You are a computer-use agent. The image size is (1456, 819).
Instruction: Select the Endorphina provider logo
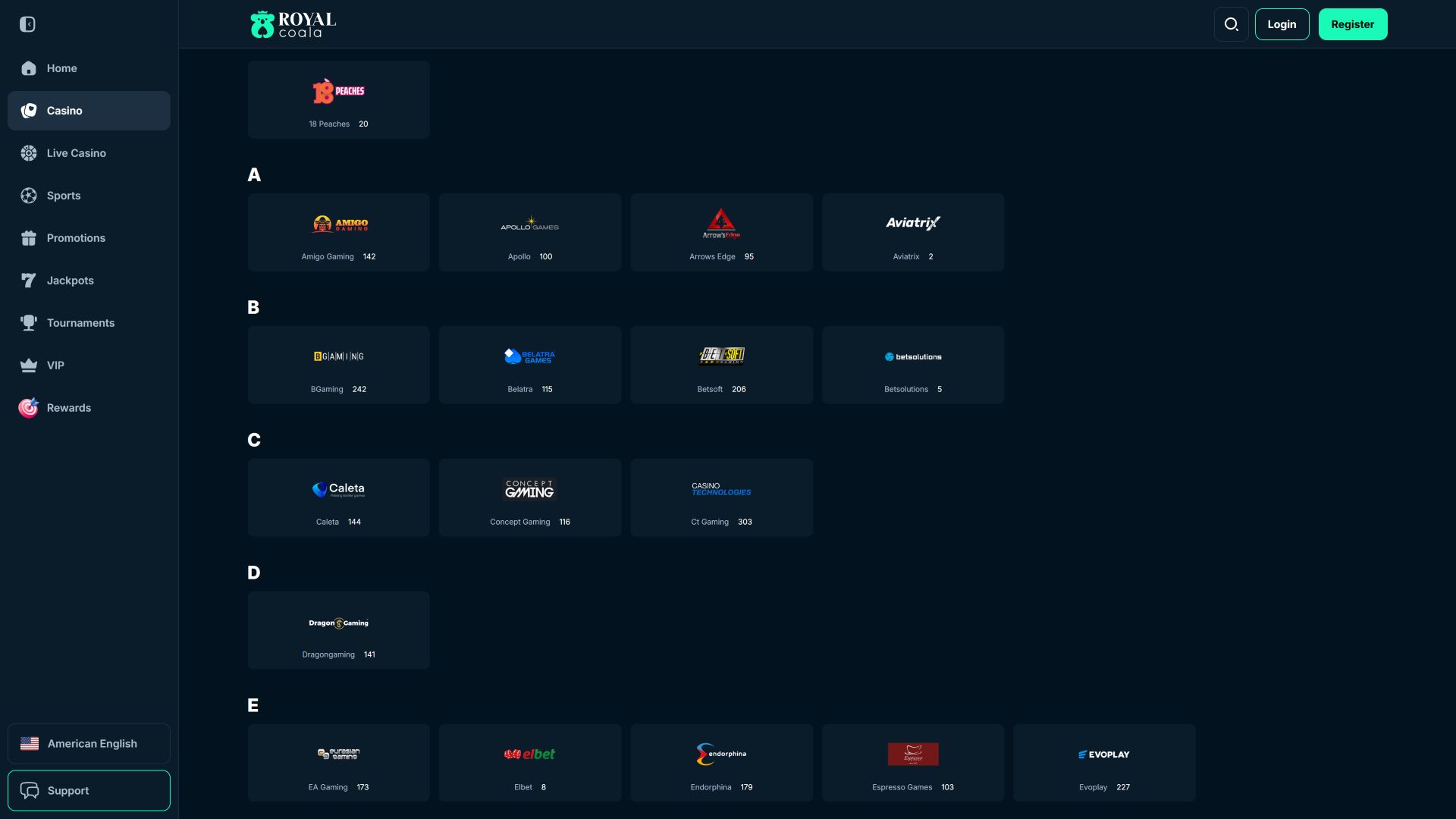pyautogui.click(x=721, y=754)
